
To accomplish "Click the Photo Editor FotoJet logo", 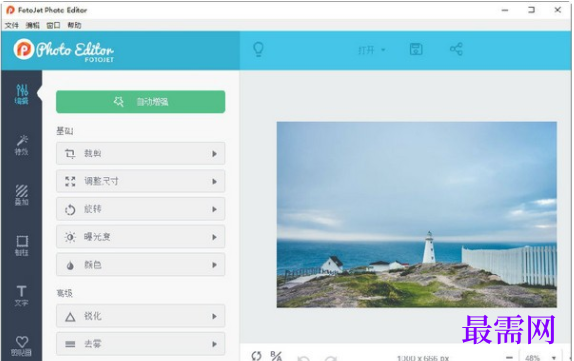I will tap(64, 50).
